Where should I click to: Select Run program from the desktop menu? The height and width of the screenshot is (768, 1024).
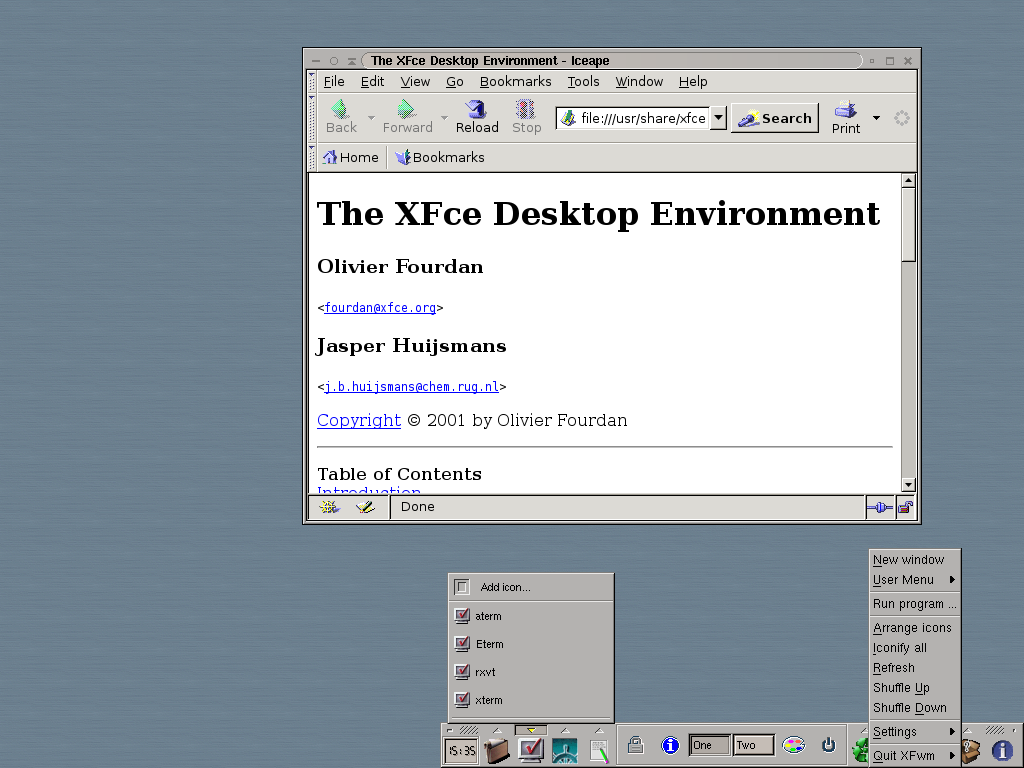tap(914, 604)
